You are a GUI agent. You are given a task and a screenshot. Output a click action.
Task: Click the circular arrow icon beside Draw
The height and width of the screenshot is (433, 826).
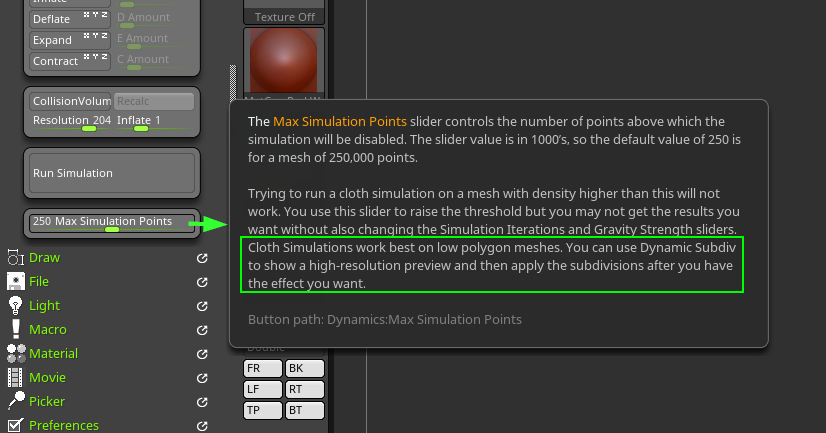(x=202, y=258)
